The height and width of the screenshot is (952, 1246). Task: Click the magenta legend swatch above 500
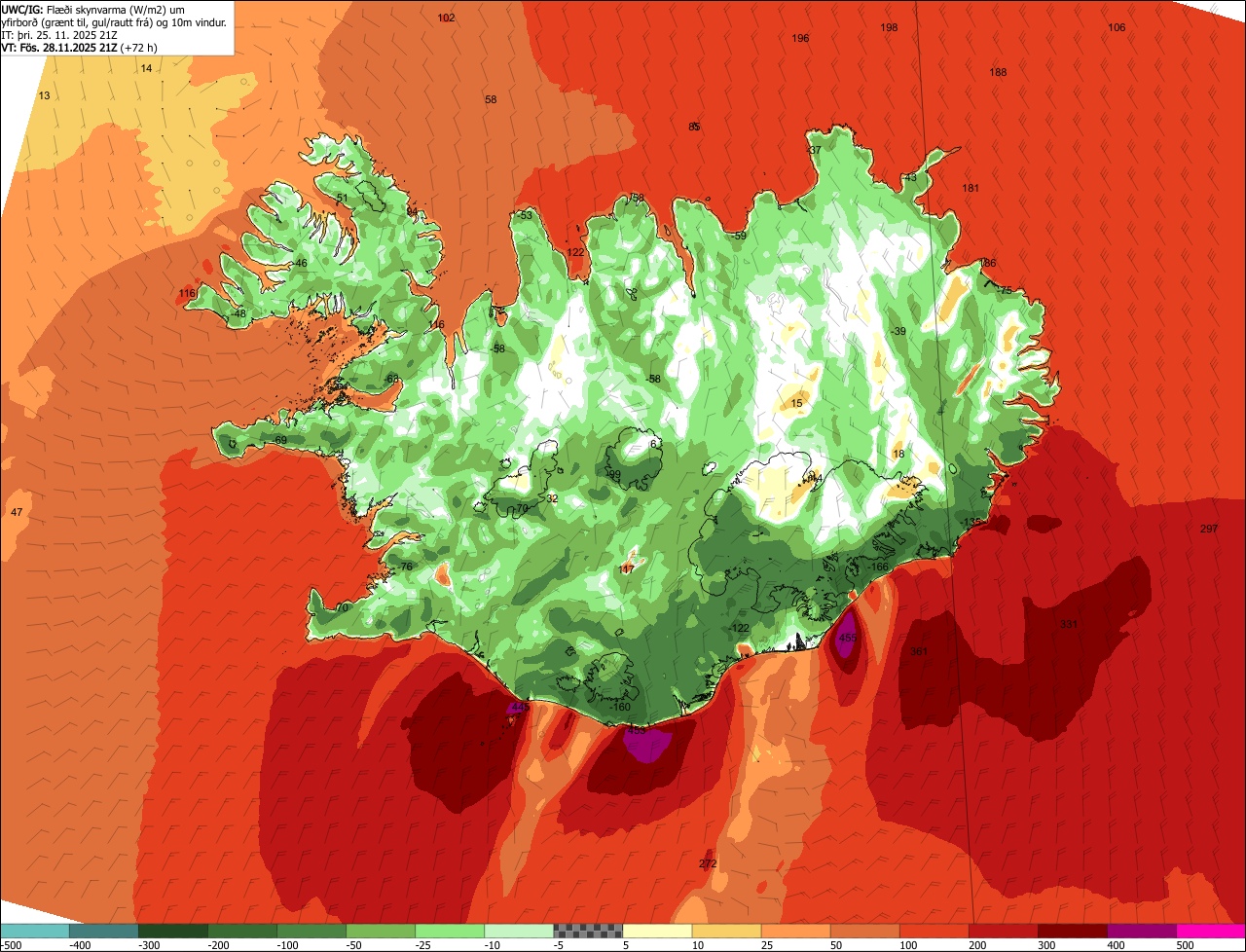pos(1211,930)
